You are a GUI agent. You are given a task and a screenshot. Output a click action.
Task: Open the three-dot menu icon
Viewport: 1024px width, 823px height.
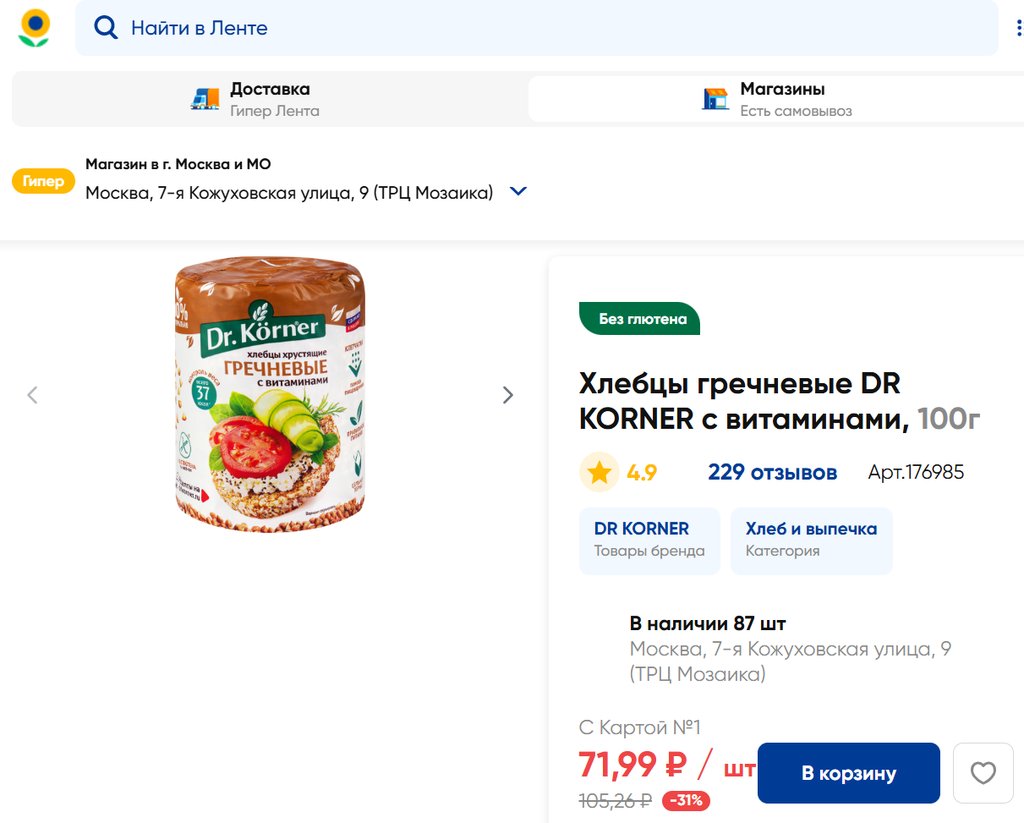click(1018, 28)
